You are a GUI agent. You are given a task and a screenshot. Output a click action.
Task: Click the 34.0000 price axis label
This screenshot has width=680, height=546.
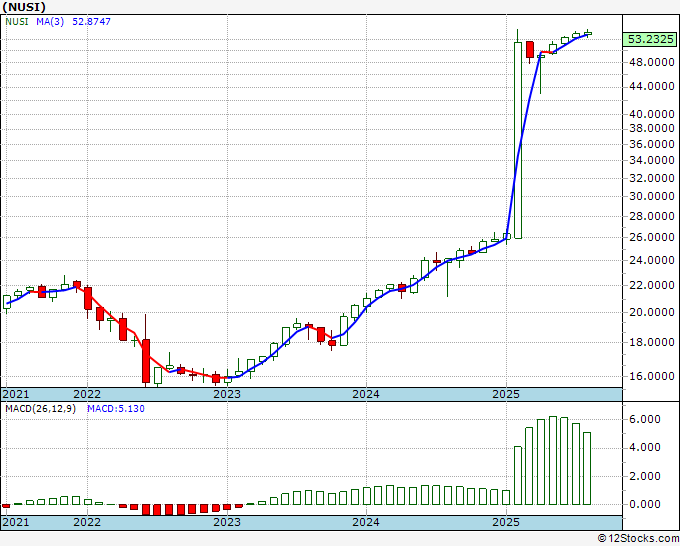651,160
